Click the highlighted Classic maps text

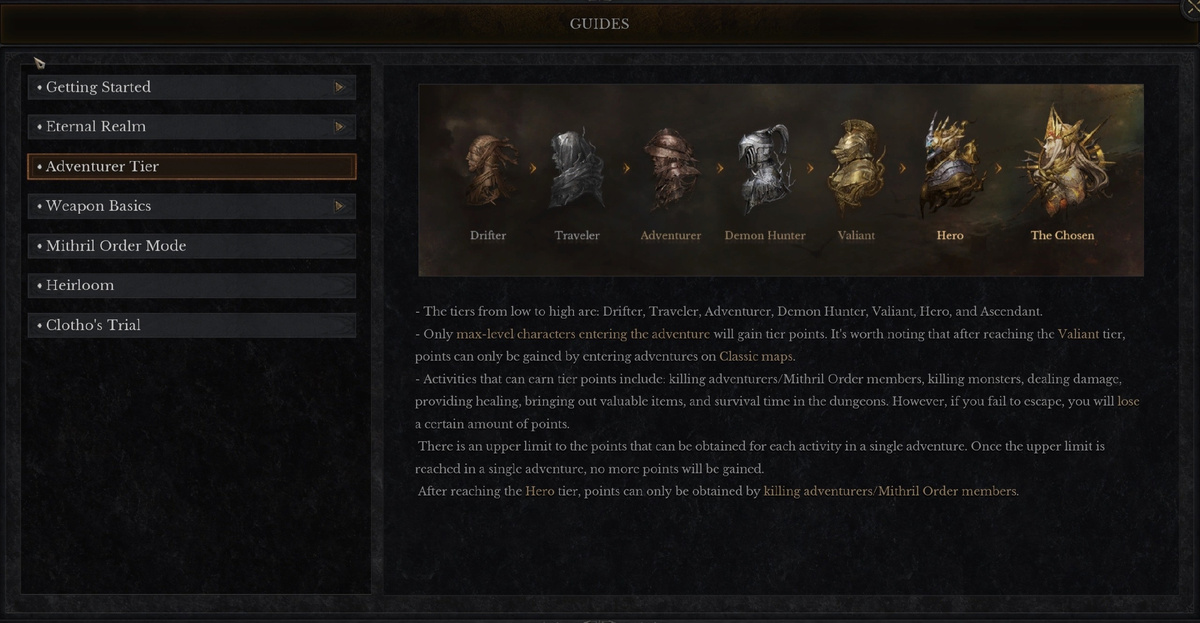757,356
